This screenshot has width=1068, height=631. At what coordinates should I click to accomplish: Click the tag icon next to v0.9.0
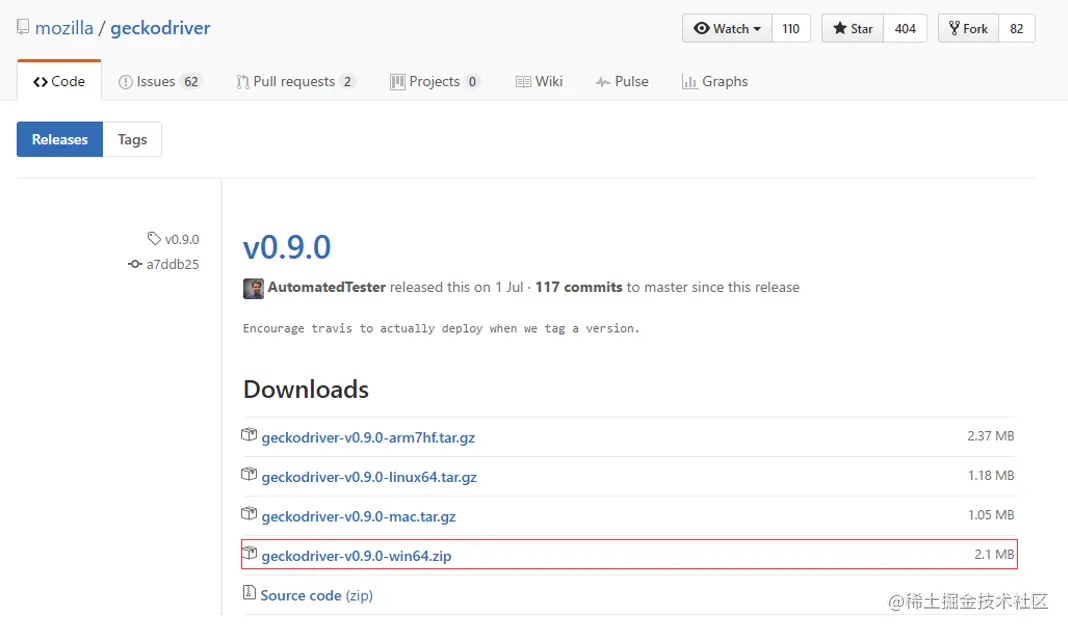click(x=154, y=238)
